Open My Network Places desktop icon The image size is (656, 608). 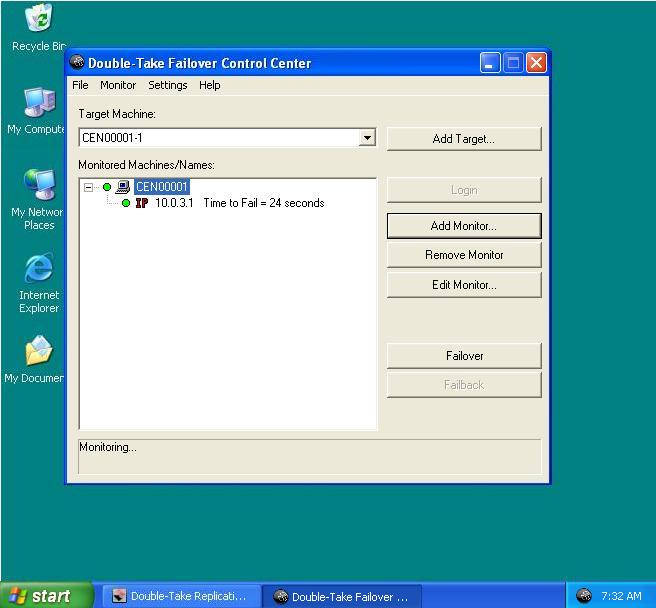(39, 186)
